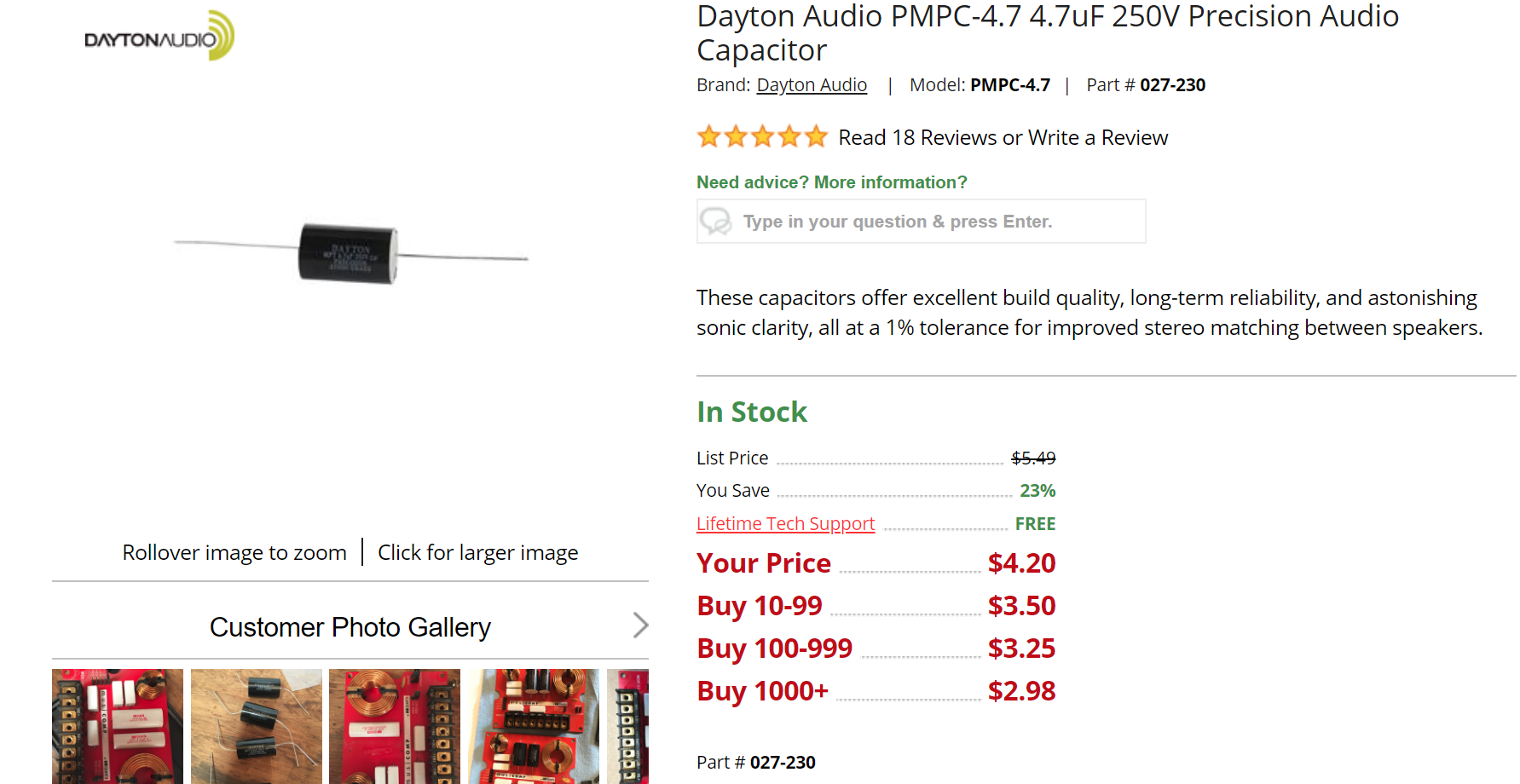This screenshot has width=1520, height=784.
Task: Open third gallery photo with copper coil
Action: coord(395,726)
